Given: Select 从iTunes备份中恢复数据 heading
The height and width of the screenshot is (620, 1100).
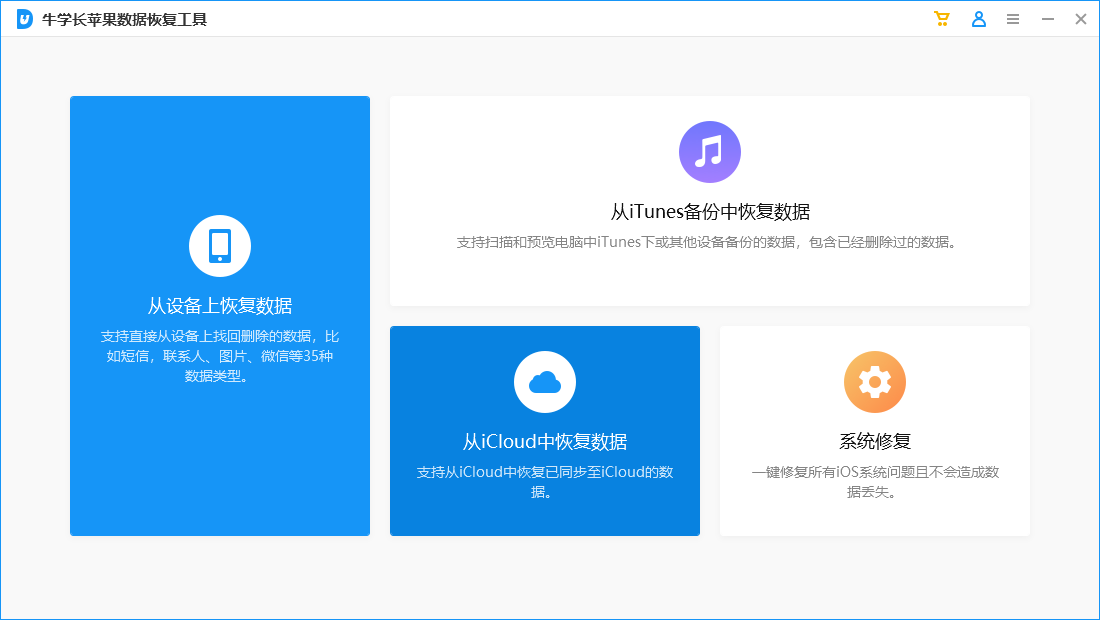Looking at the screenshot, I should click(x=710, y=212).
